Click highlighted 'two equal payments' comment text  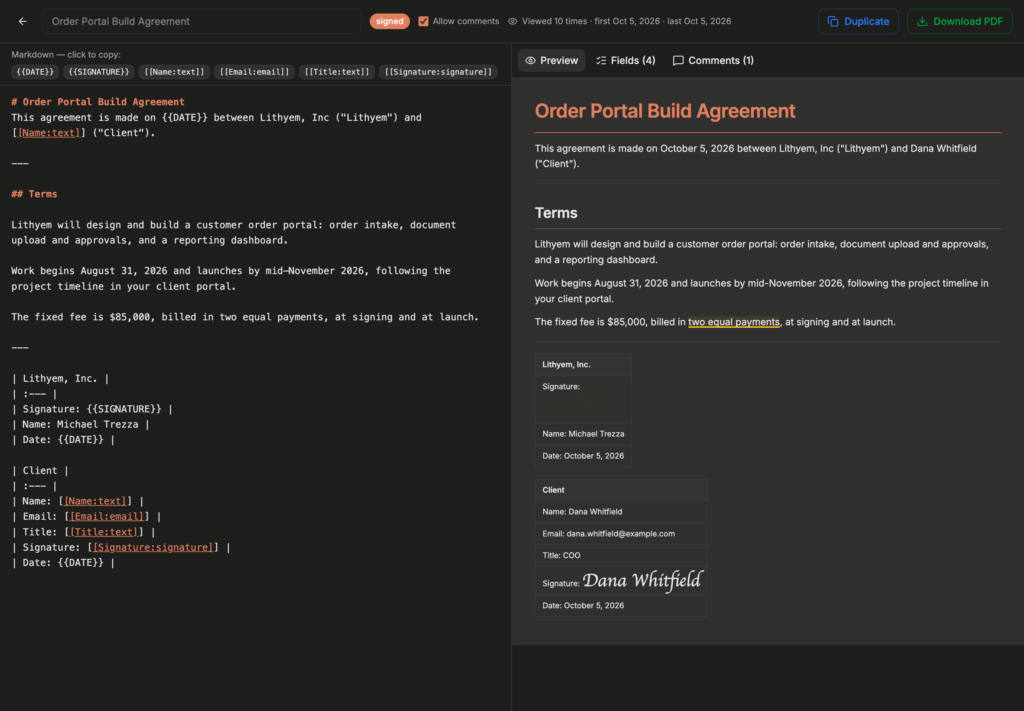tap(733, 322)
